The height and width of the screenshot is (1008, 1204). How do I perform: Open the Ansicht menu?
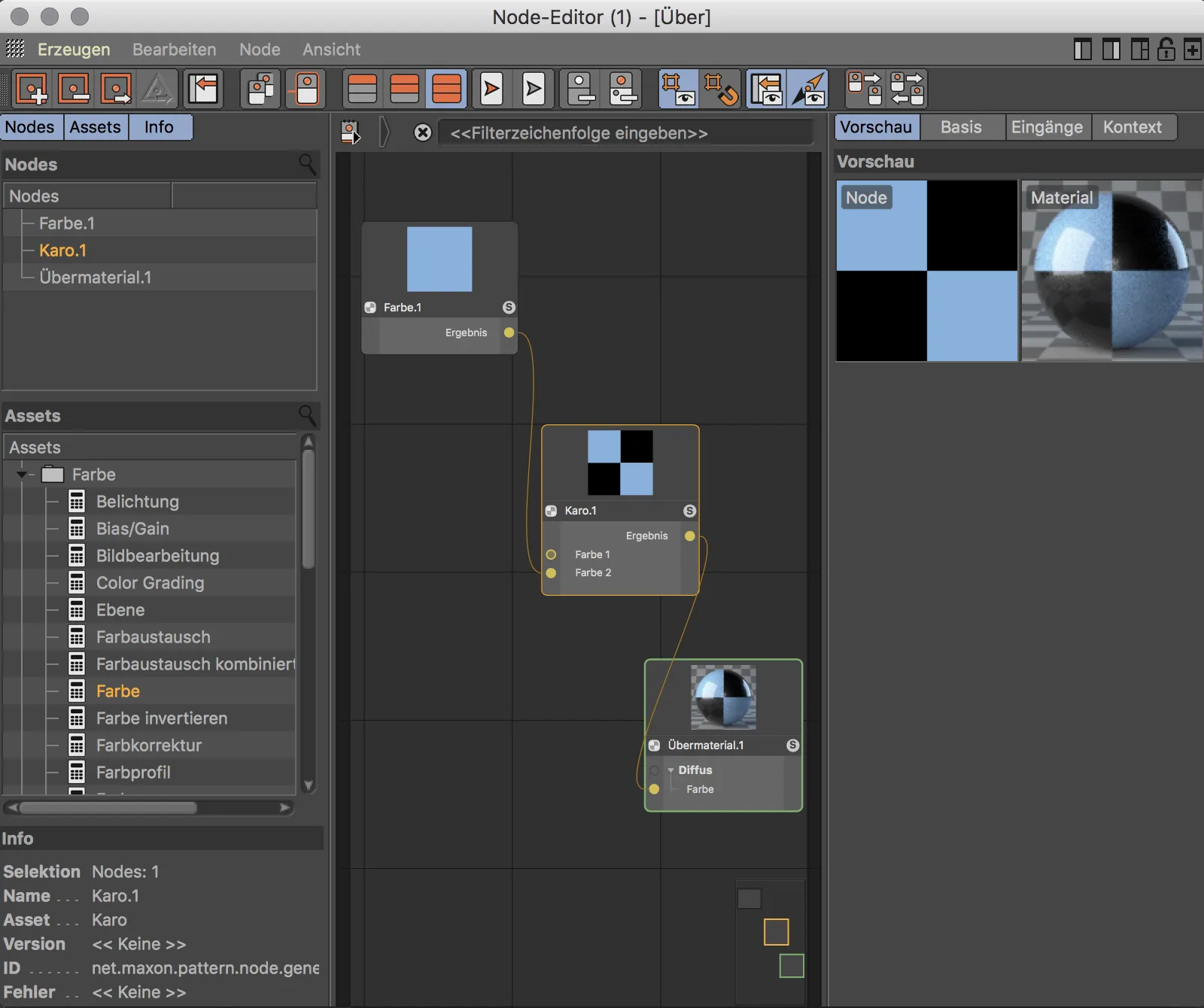(x=331, y=50)
